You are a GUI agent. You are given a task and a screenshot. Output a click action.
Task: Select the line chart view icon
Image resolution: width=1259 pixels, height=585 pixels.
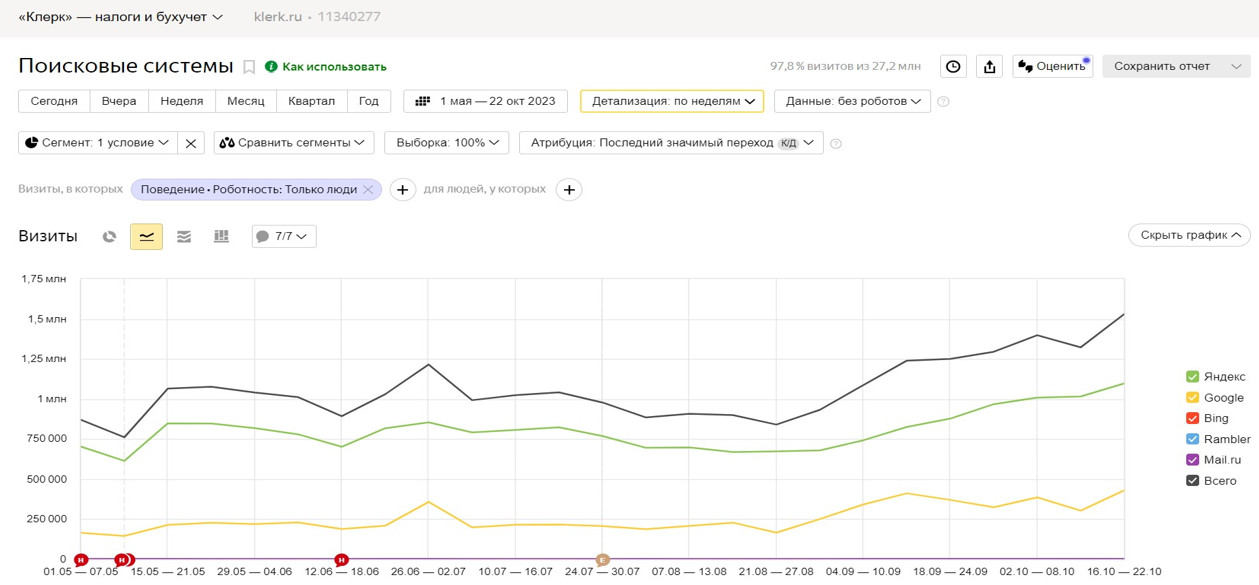146,237
